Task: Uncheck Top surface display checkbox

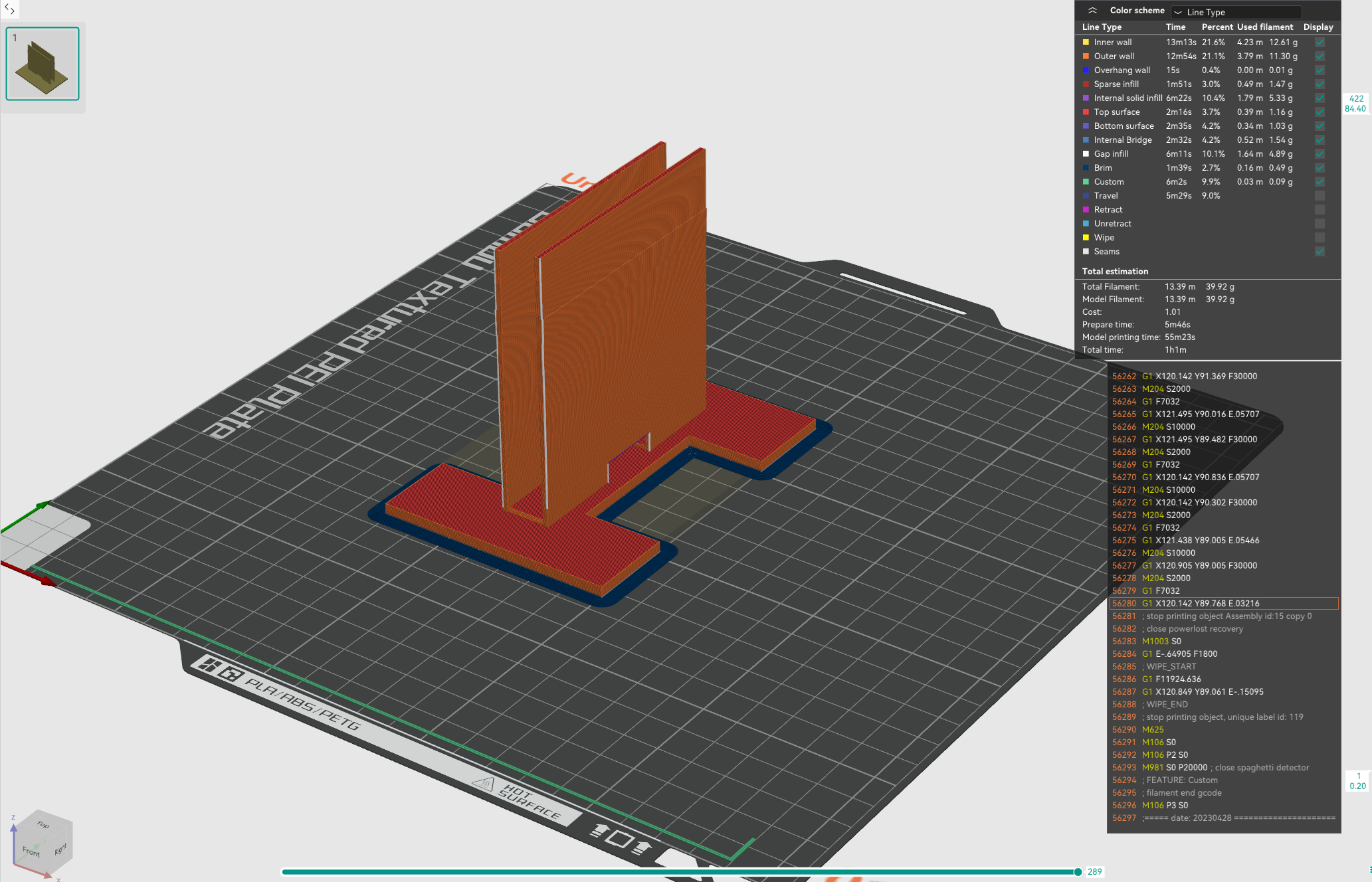Action: pyautogui.click(x=1320, y=112)
